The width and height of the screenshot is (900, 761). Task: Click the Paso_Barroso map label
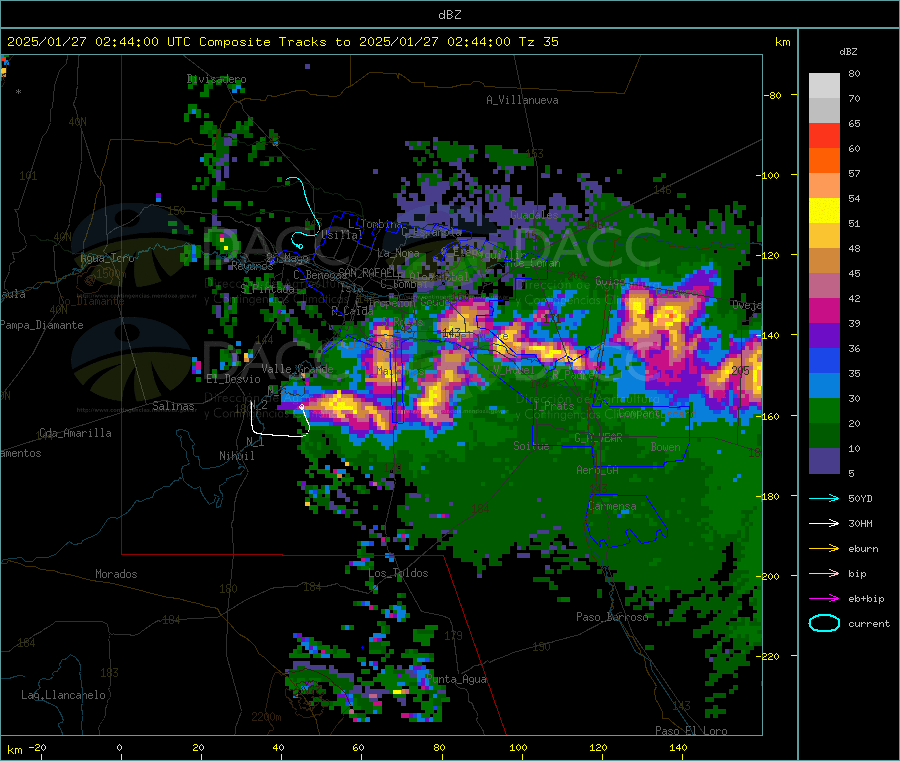coord(612,617)
